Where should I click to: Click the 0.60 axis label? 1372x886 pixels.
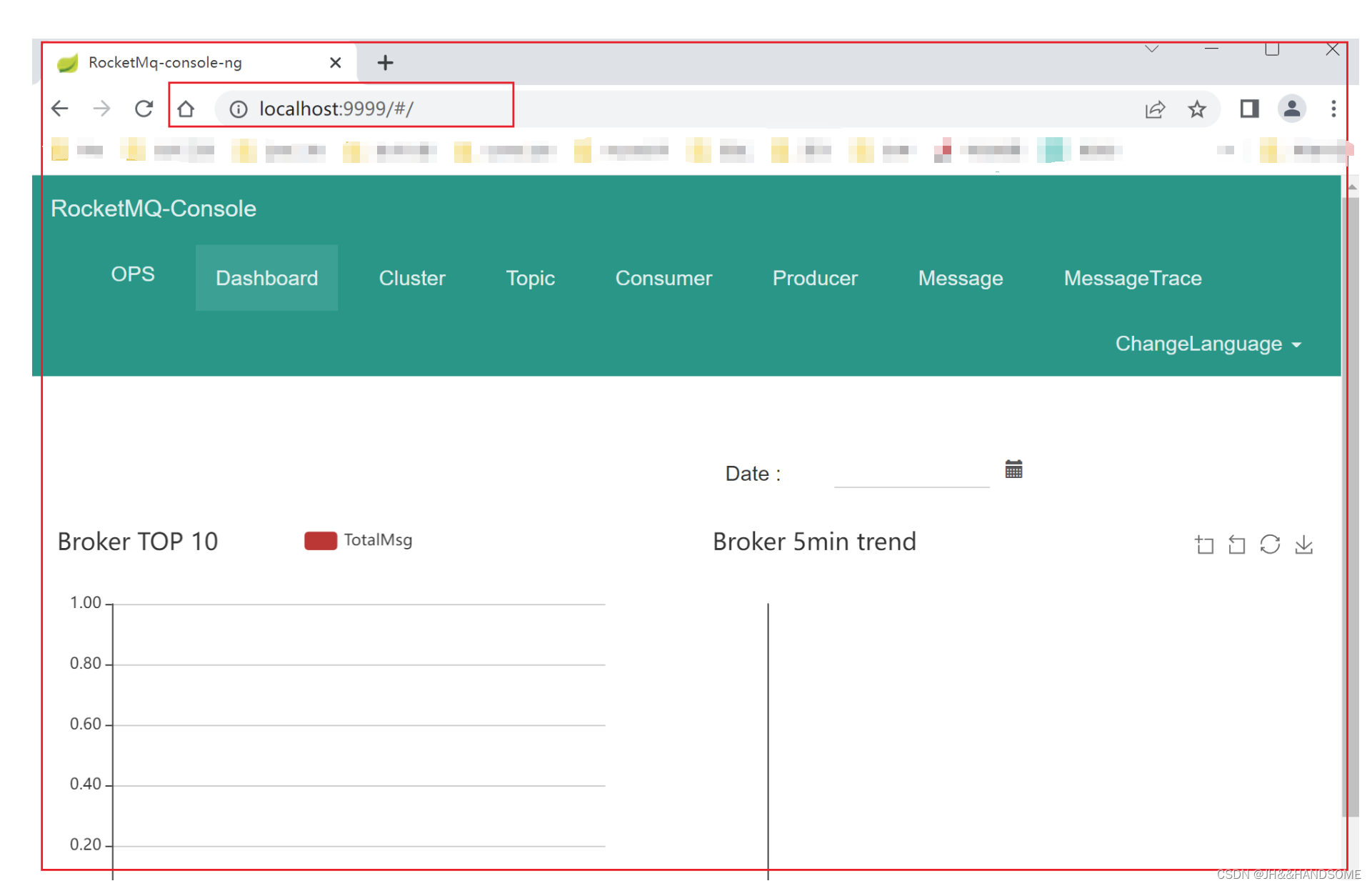[x=86, y=725]
